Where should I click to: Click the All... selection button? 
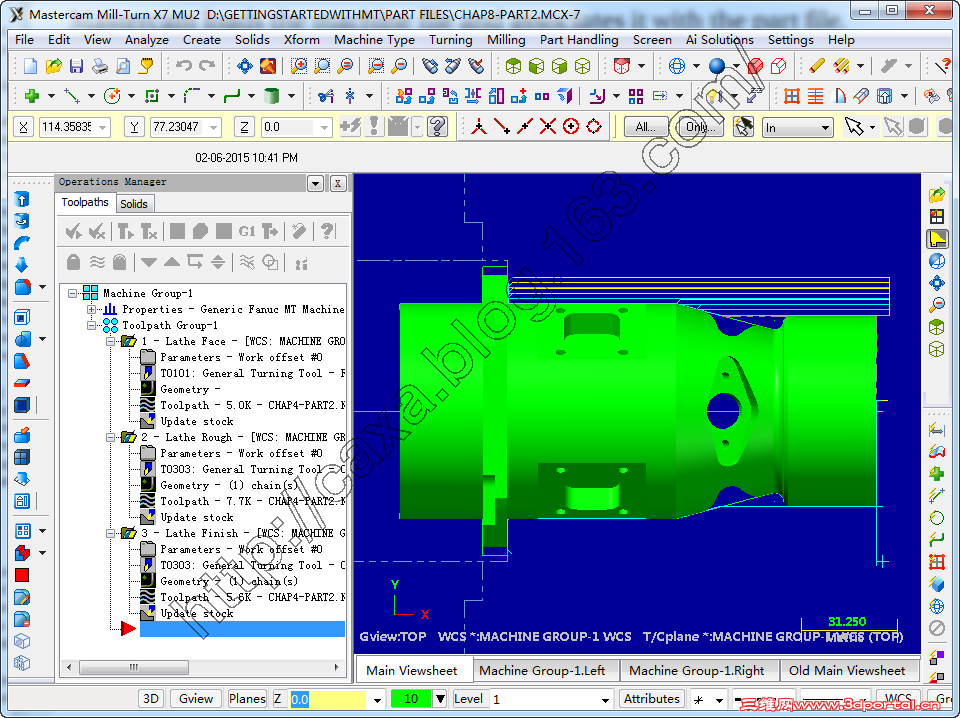pyautogui.click(x=646, y=127)
